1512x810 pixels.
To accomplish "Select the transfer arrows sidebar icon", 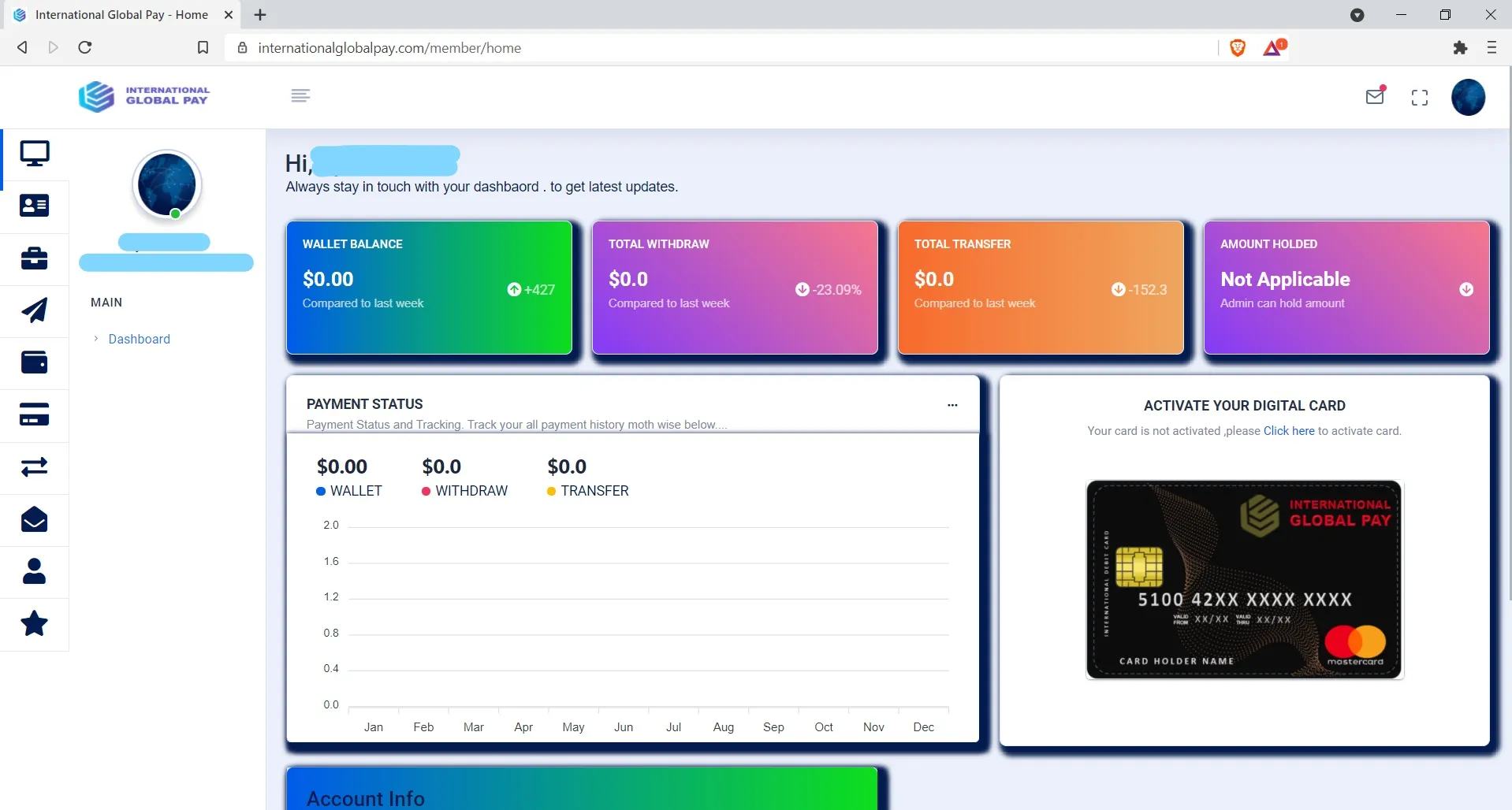I will (35, 467).
